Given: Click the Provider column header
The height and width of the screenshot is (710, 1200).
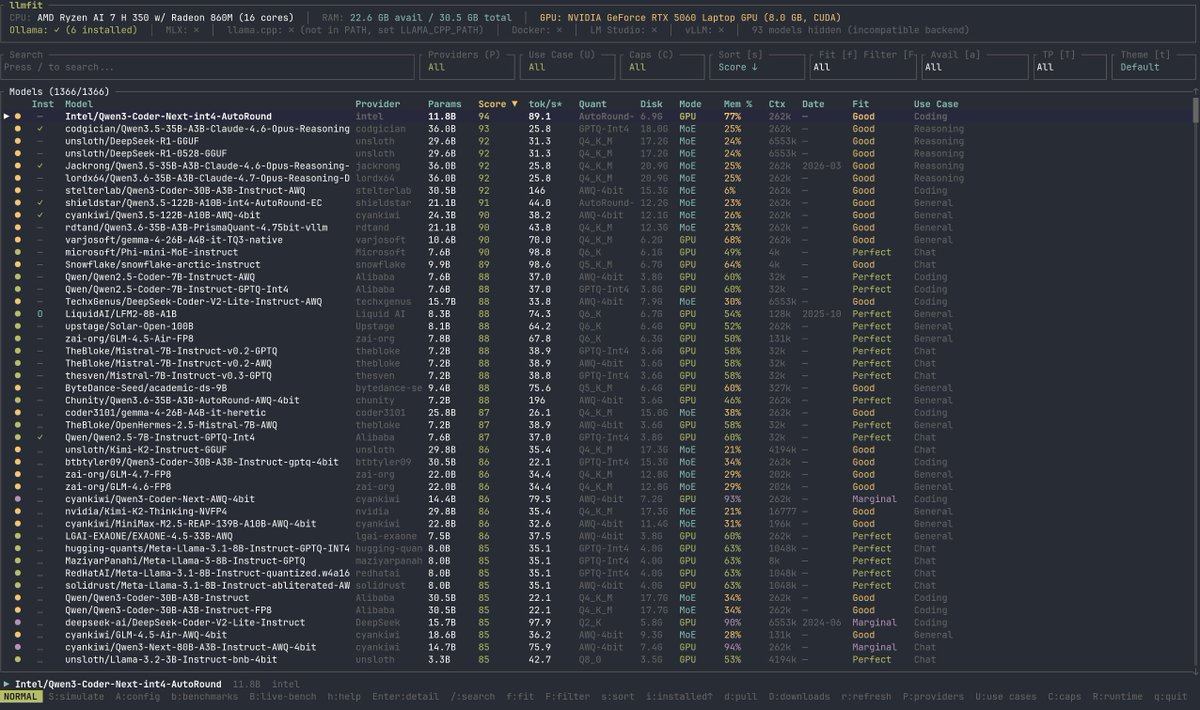Looking at the screenshot, I should click(377, 104).
